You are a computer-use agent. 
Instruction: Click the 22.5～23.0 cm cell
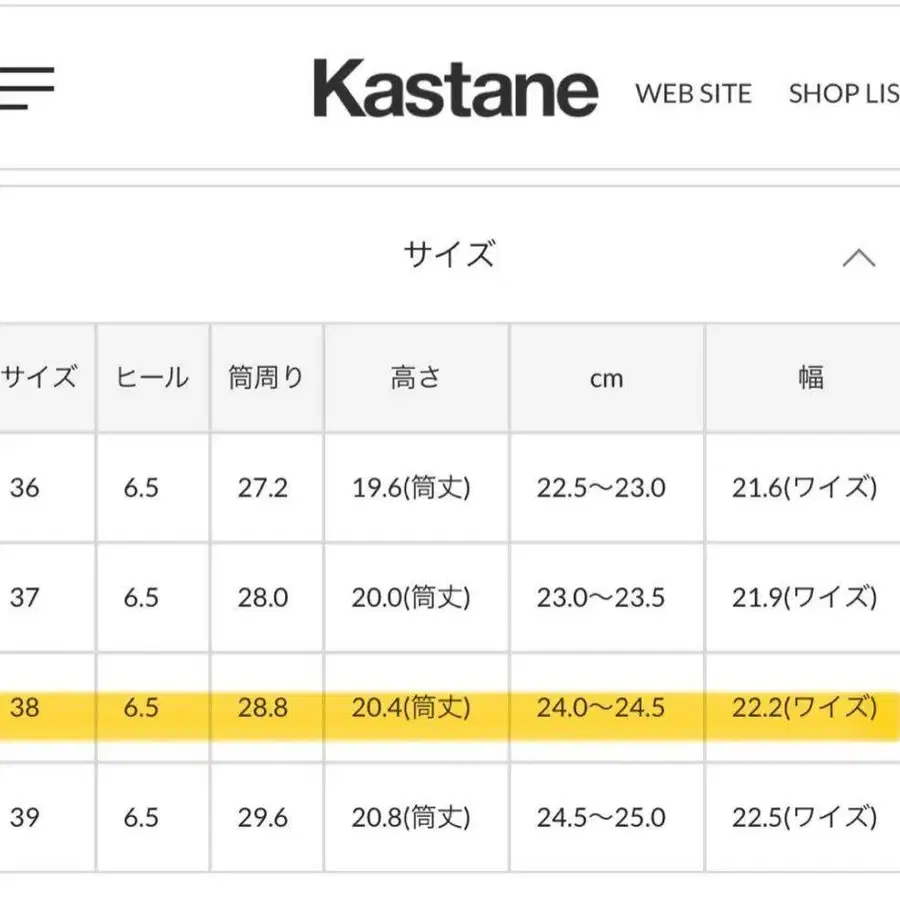click(600, 488)
